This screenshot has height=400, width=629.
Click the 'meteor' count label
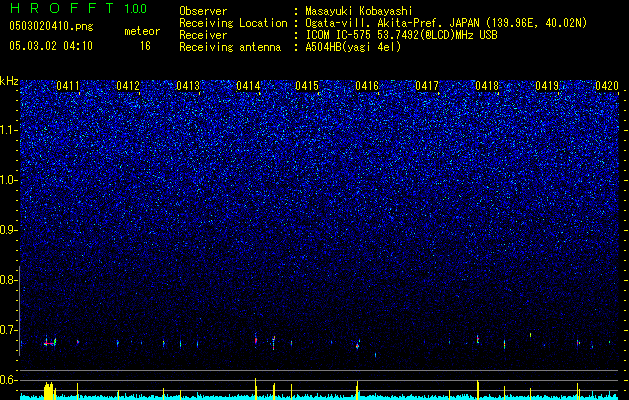tap(142, 31)
